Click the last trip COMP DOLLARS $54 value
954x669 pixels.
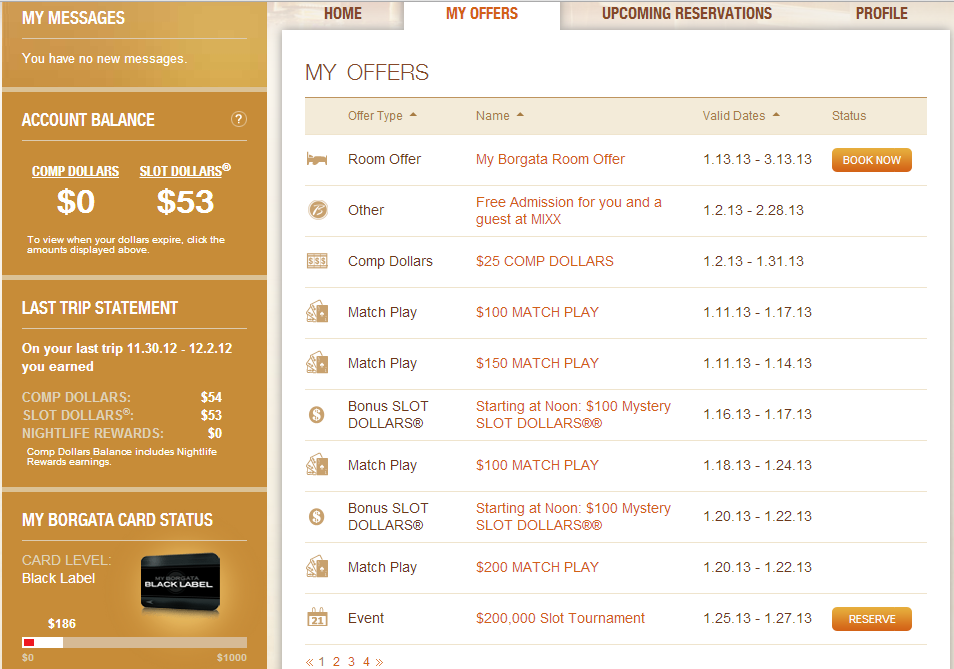pos(211,397)
